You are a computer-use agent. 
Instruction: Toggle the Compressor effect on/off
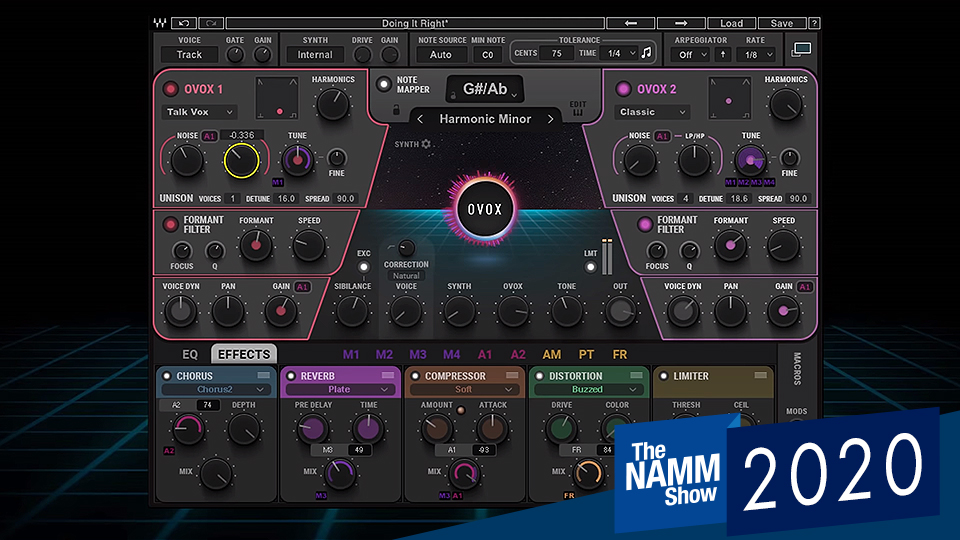point(415,376)
